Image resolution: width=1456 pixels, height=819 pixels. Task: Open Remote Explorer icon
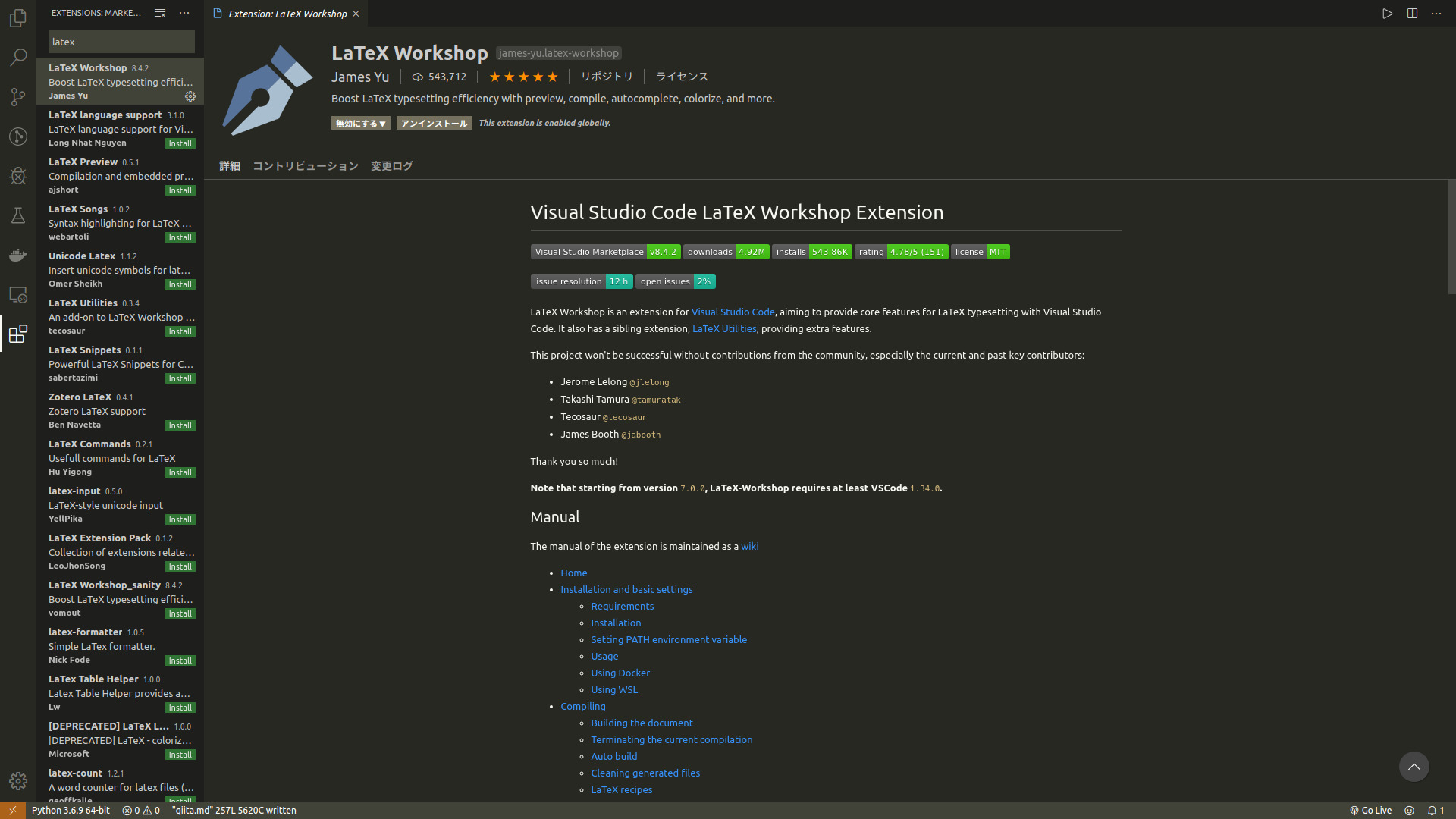tap(18, 294)
